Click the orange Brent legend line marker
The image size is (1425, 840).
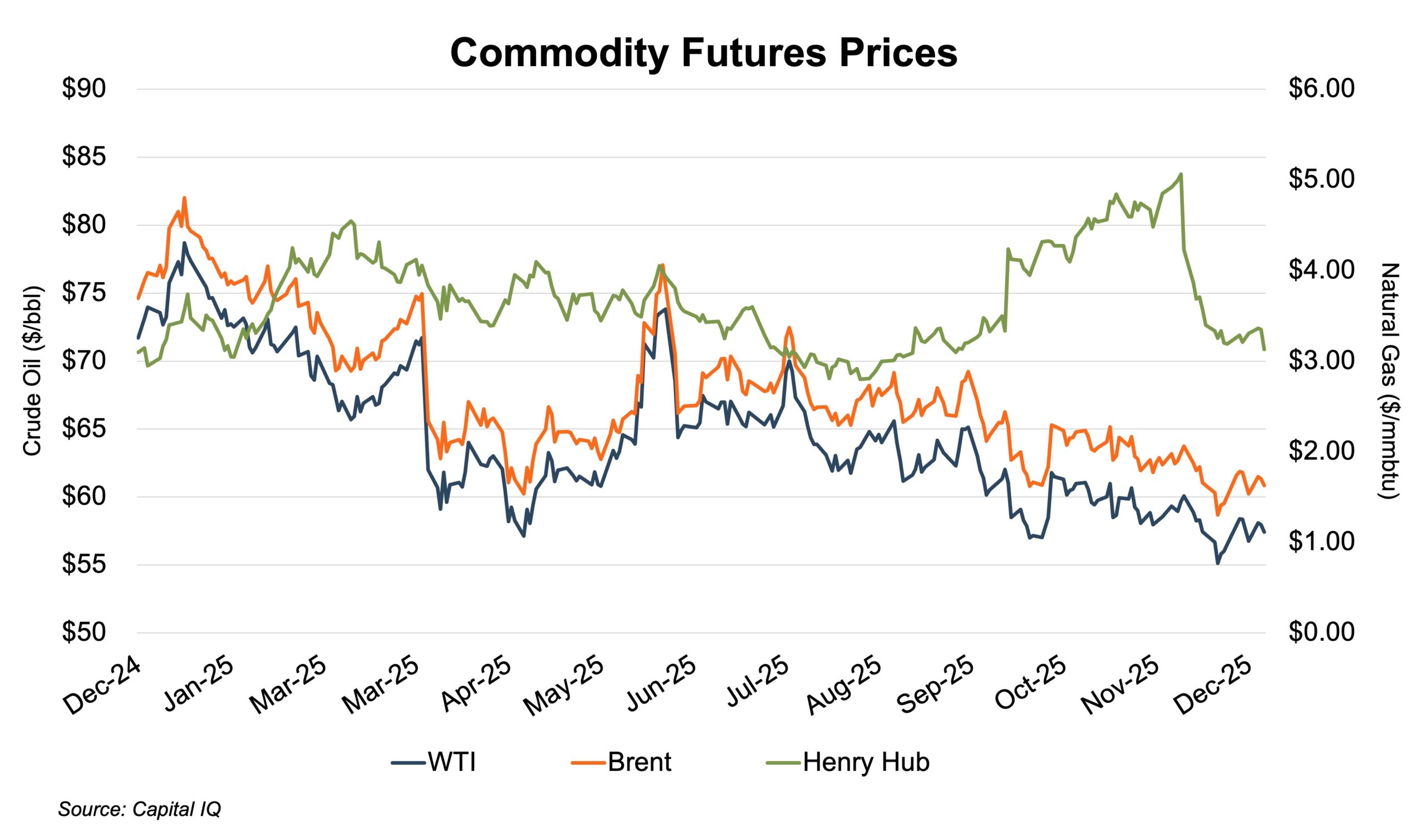click(x=588, y=763)
